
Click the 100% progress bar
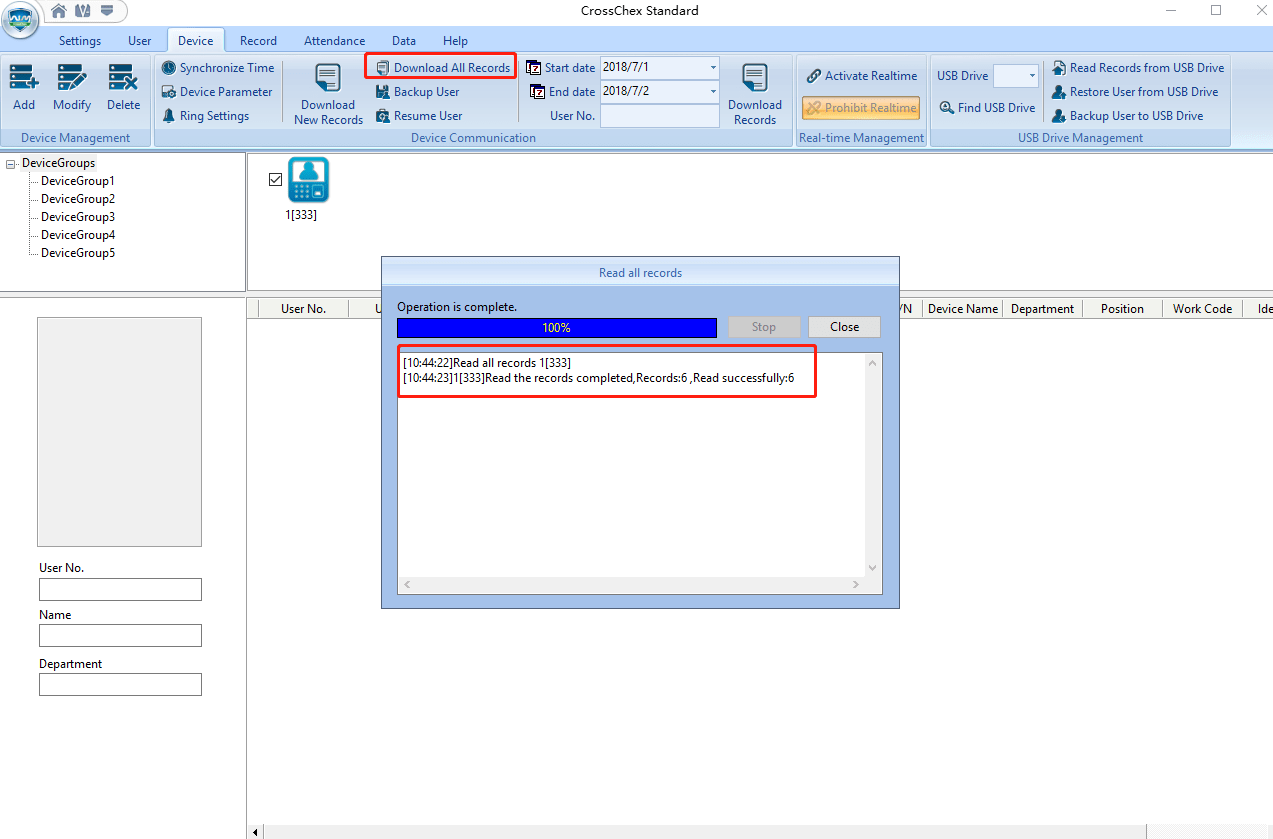point(556,328)
